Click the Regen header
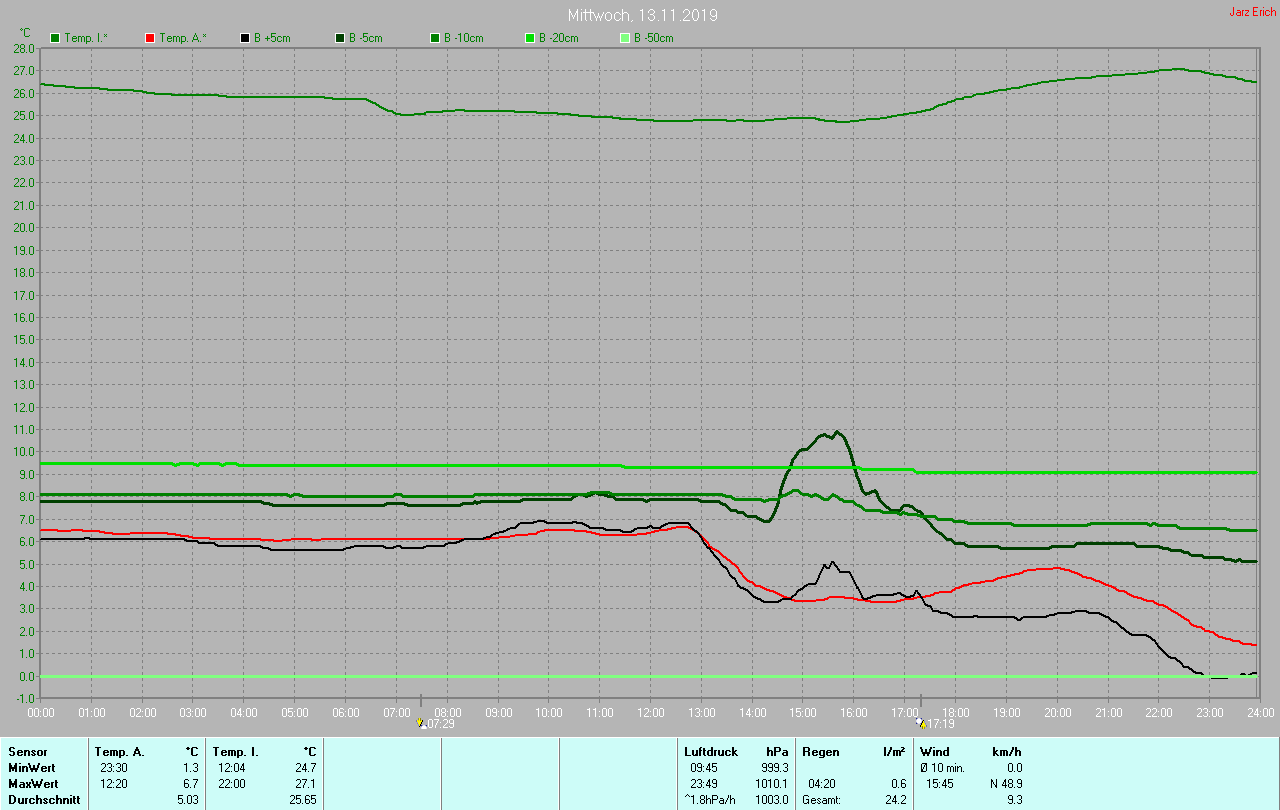 (x=820, y=751)
